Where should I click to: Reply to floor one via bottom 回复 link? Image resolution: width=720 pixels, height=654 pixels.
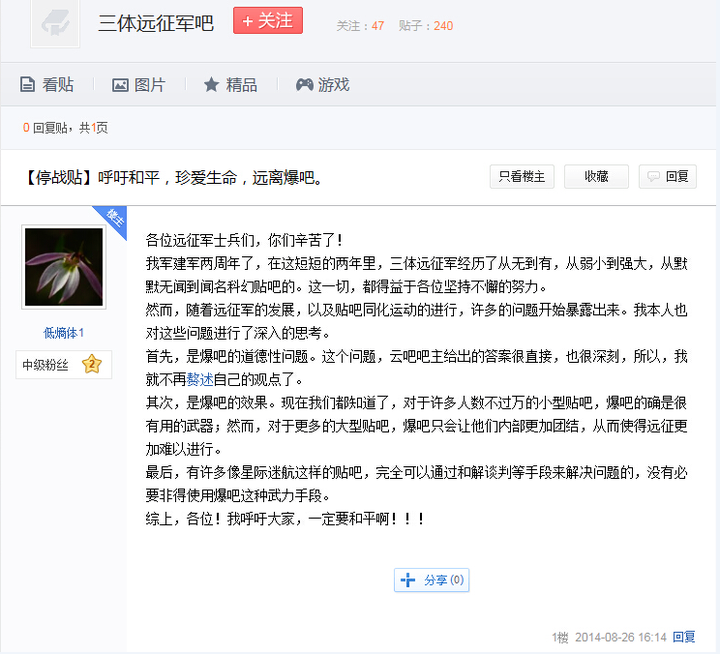coord(684,637)
